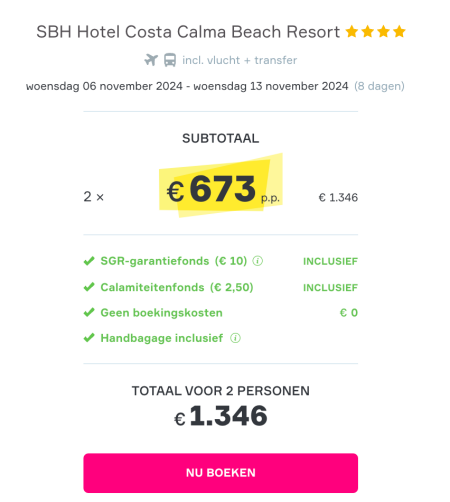
Task: Click incl. vlucht + transfer text
Action: (239, 60)
